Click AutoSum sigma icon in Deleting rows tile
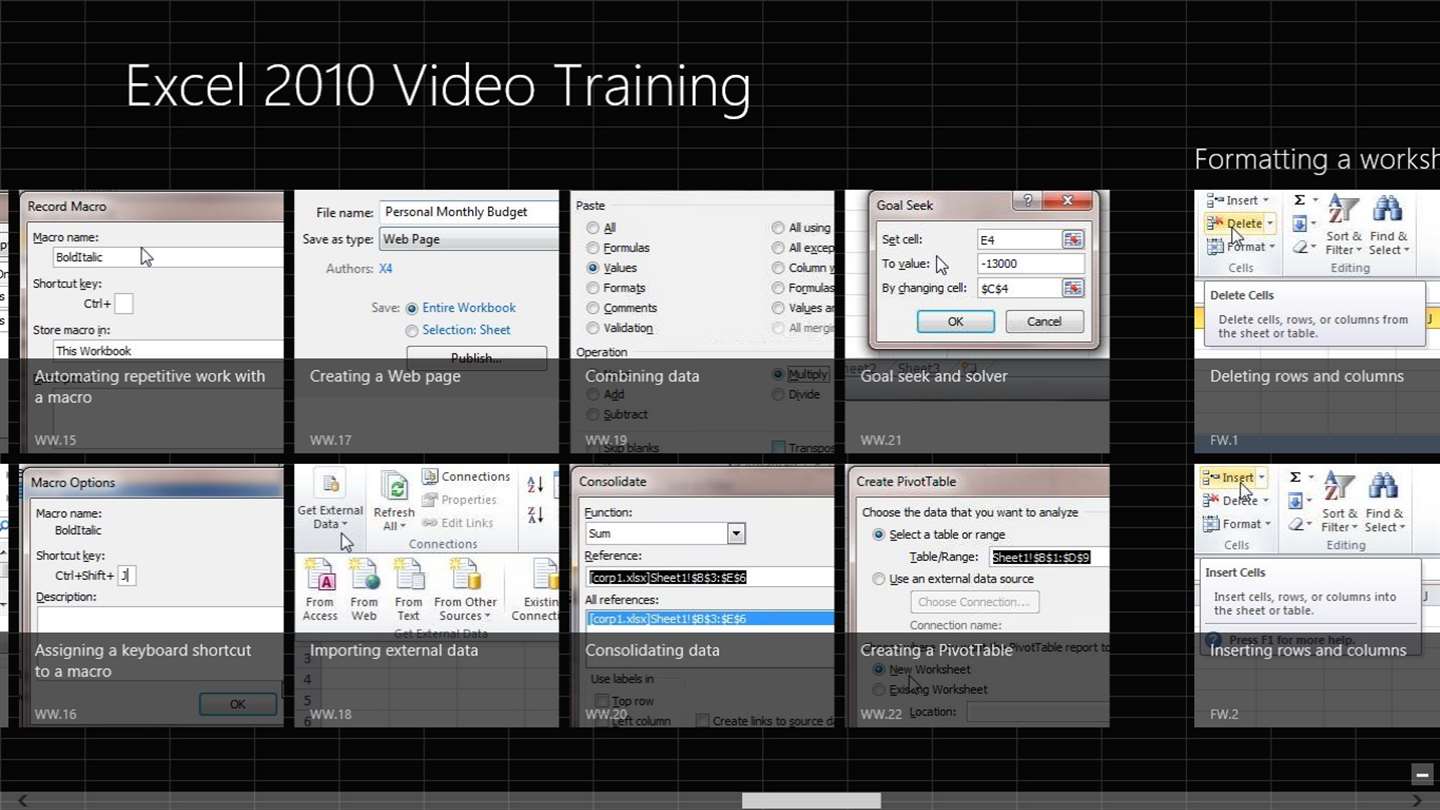 (1300, 200)
